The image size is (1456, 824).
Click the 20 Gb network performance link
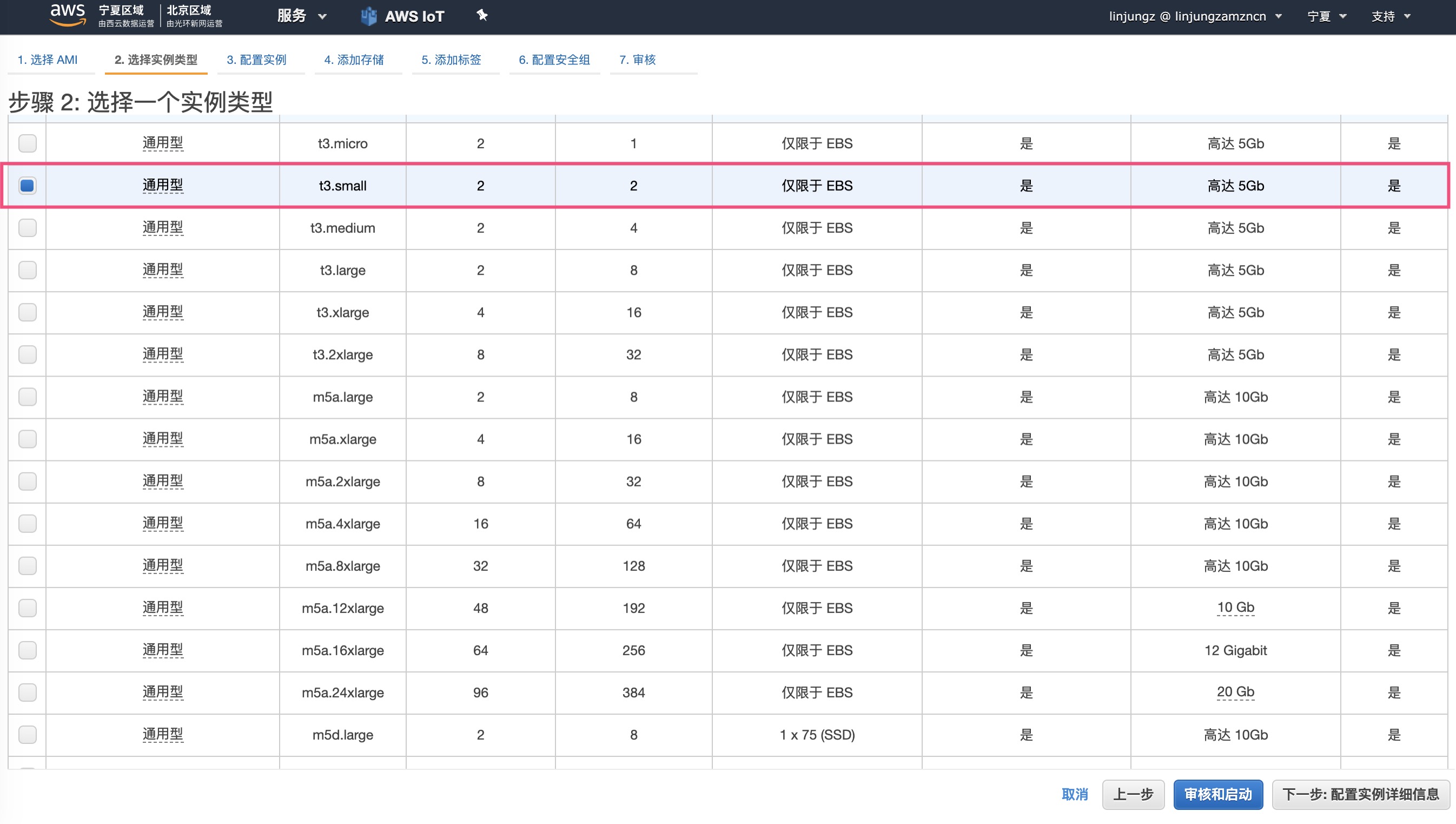[x=1235, y=692]
